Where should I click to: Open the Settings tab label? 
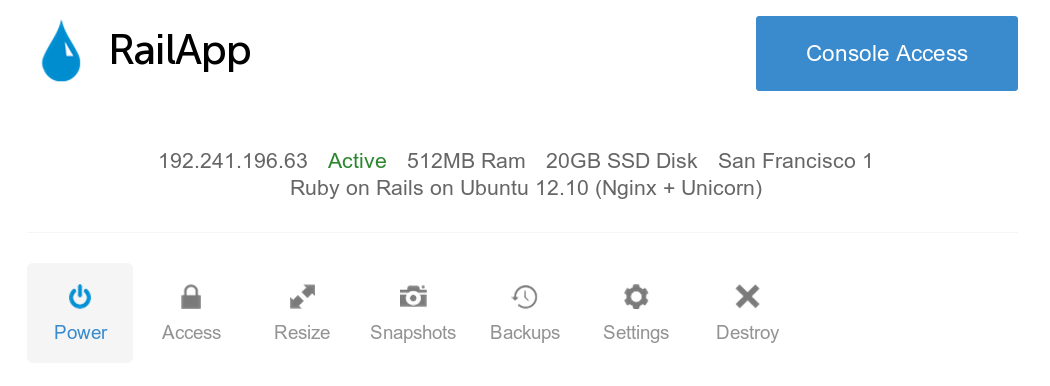point(636,333)
